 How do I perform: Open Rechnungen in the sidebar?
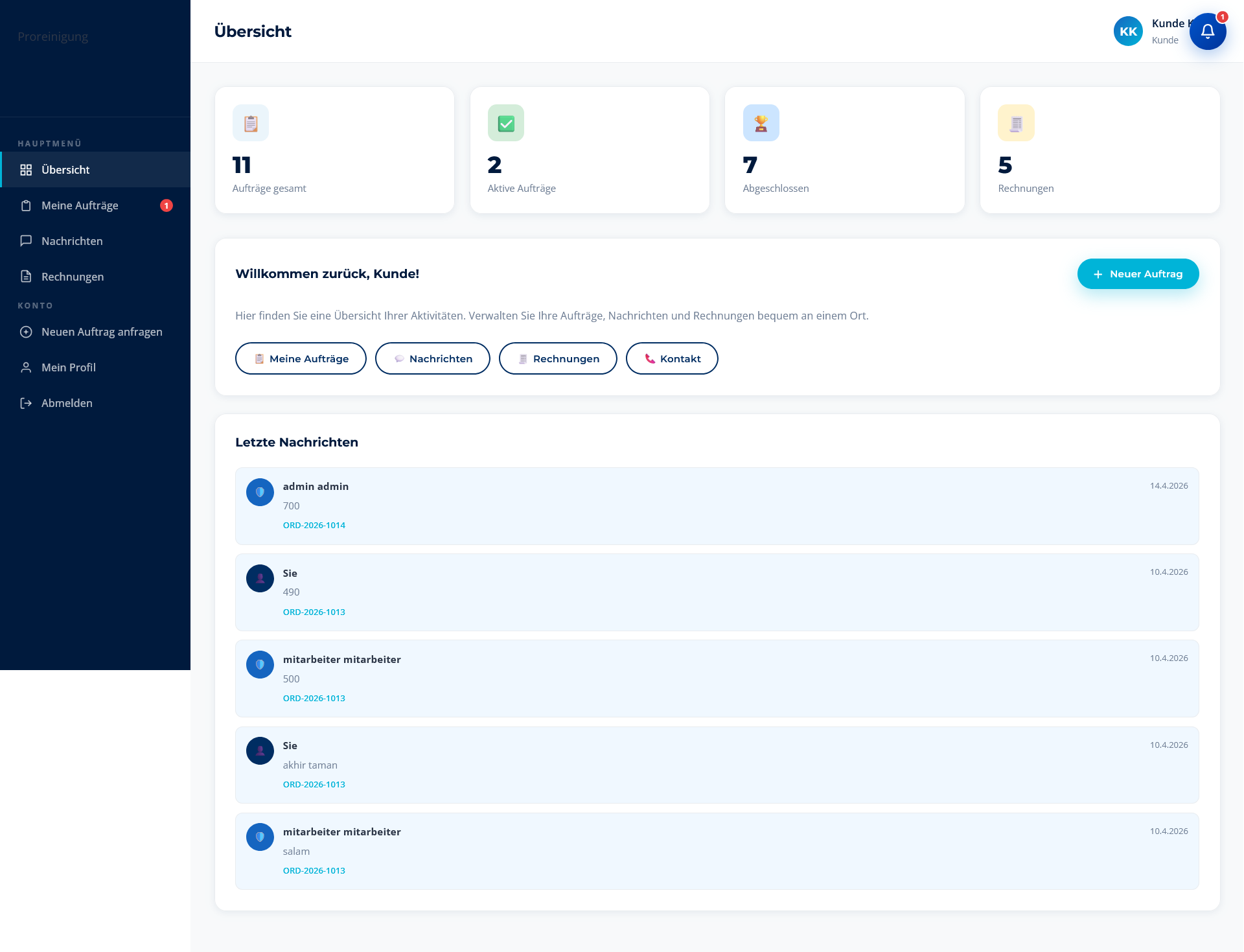click(95, 277)
